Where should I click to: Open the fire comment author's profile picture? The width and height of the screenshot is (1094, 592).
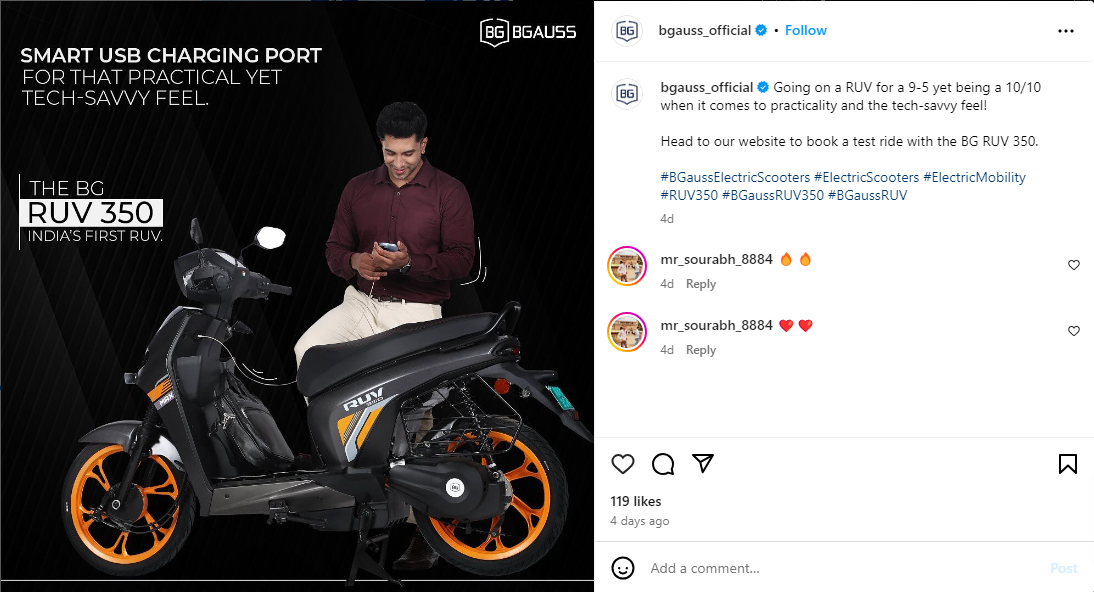[x=627, y=265]
